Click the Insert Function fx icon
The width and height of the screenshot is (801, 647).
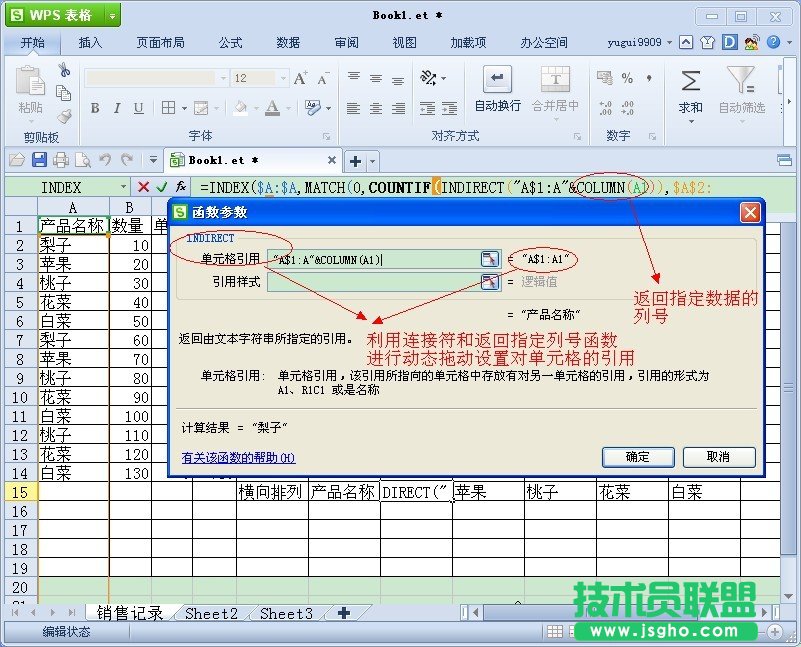(x=180, y=187)
